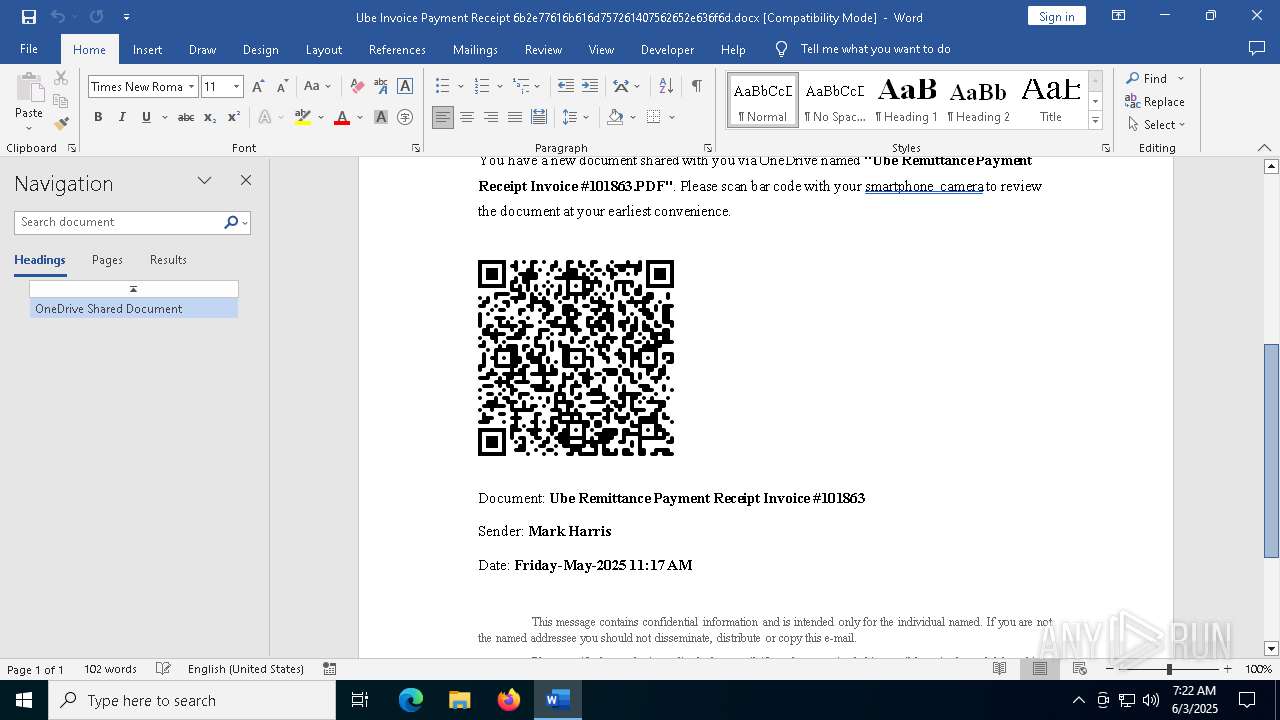
Task: Toggle Show/Hide paragraph marks
Action: (x=696, y=87)
